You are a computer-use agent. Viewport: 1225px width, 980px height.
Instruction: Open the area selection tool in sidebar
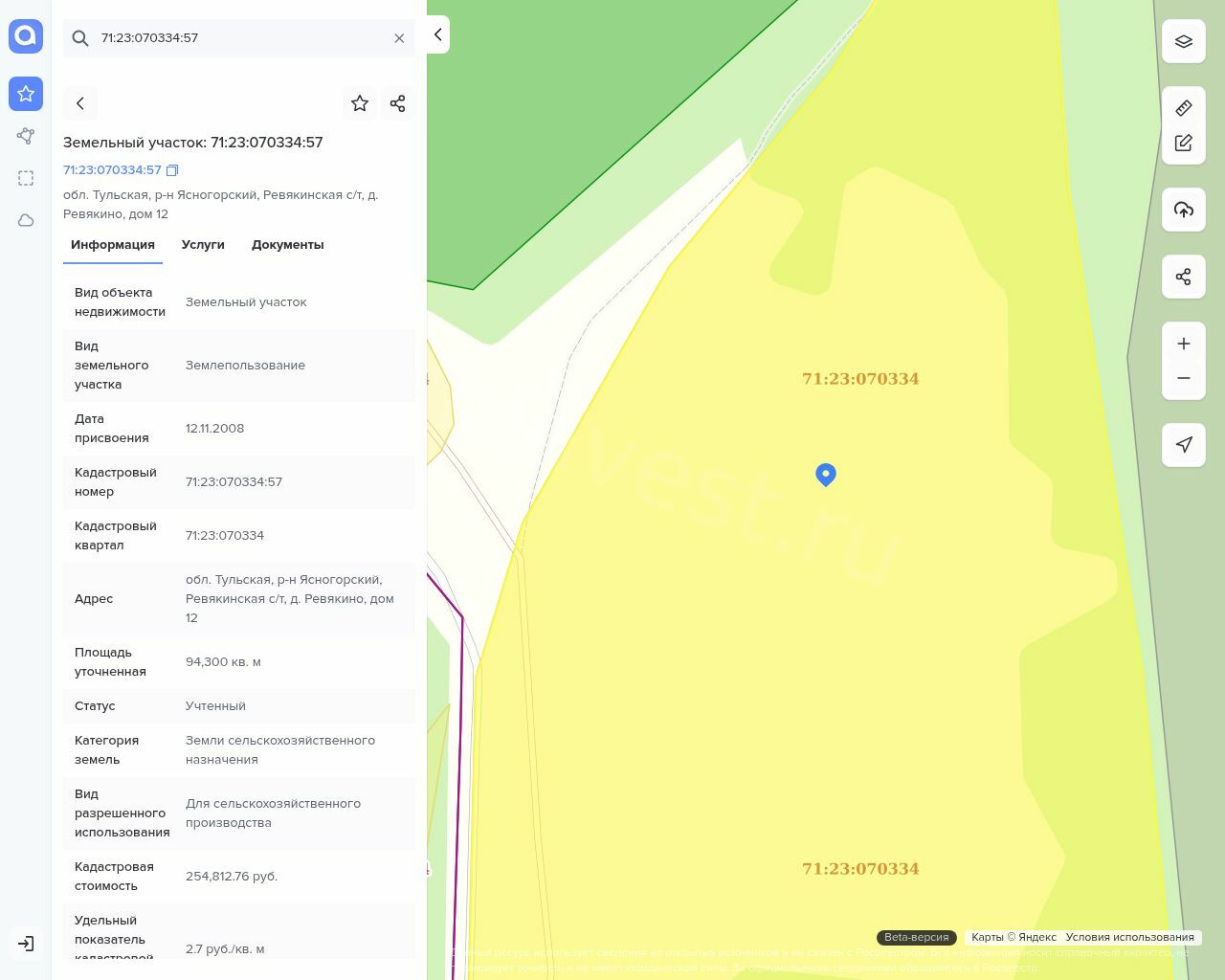26,178
